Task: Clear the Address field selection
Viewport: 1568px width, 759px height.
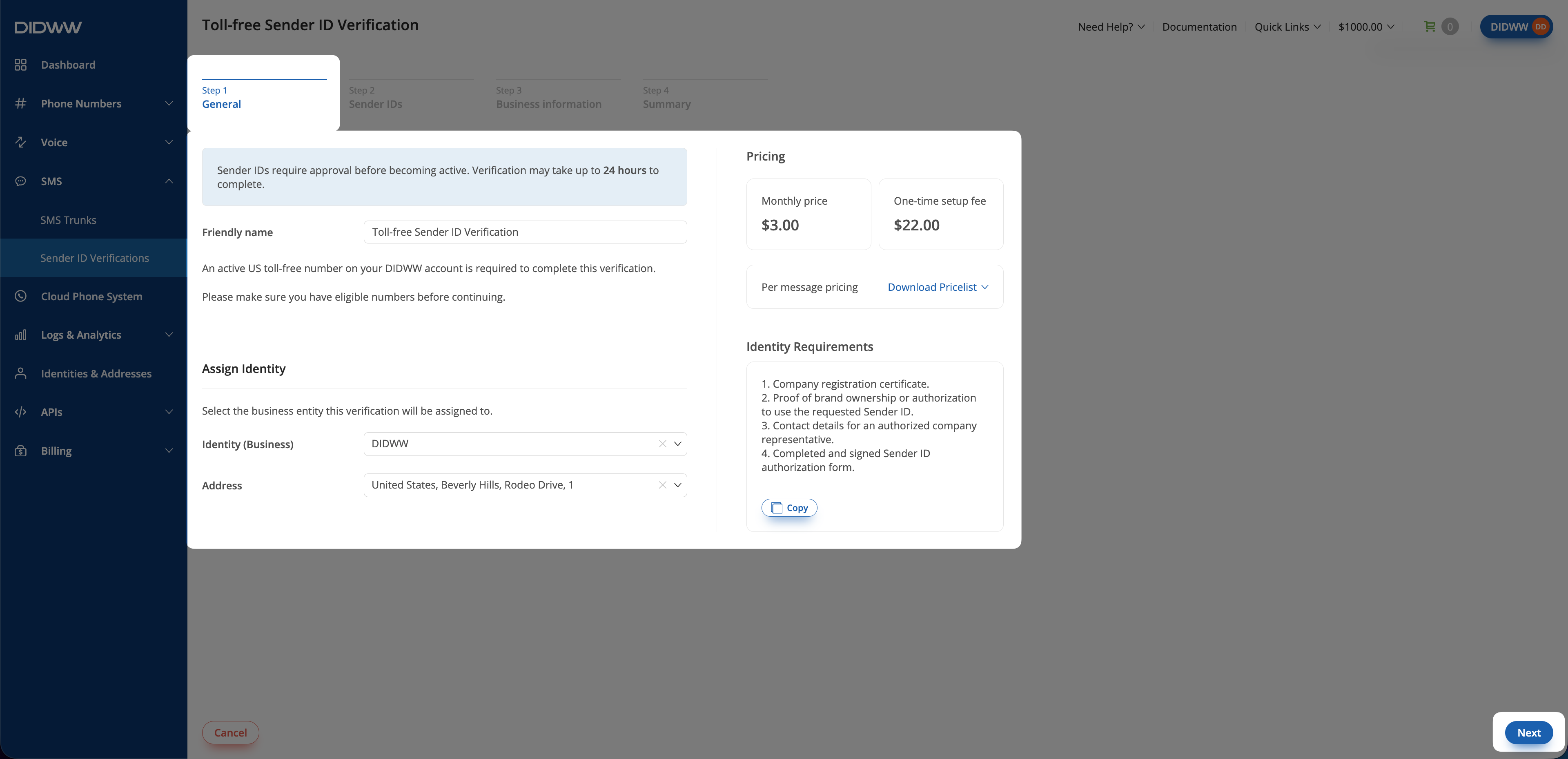Action: (662, 485)
